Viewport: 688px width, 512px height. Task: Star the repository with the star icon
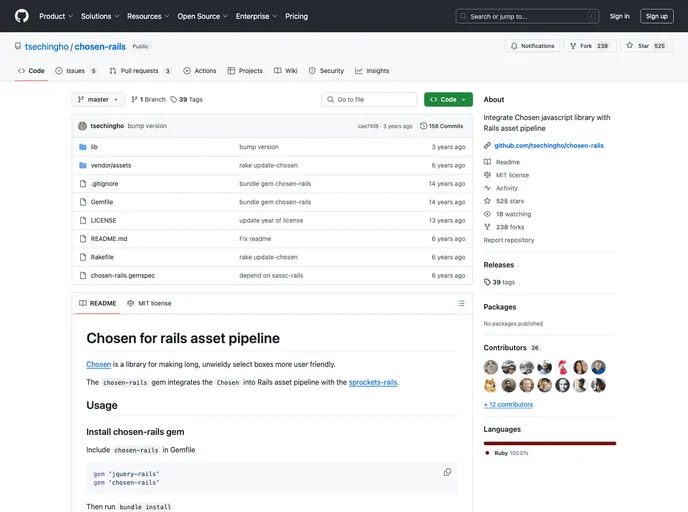(x=647, y=46)
